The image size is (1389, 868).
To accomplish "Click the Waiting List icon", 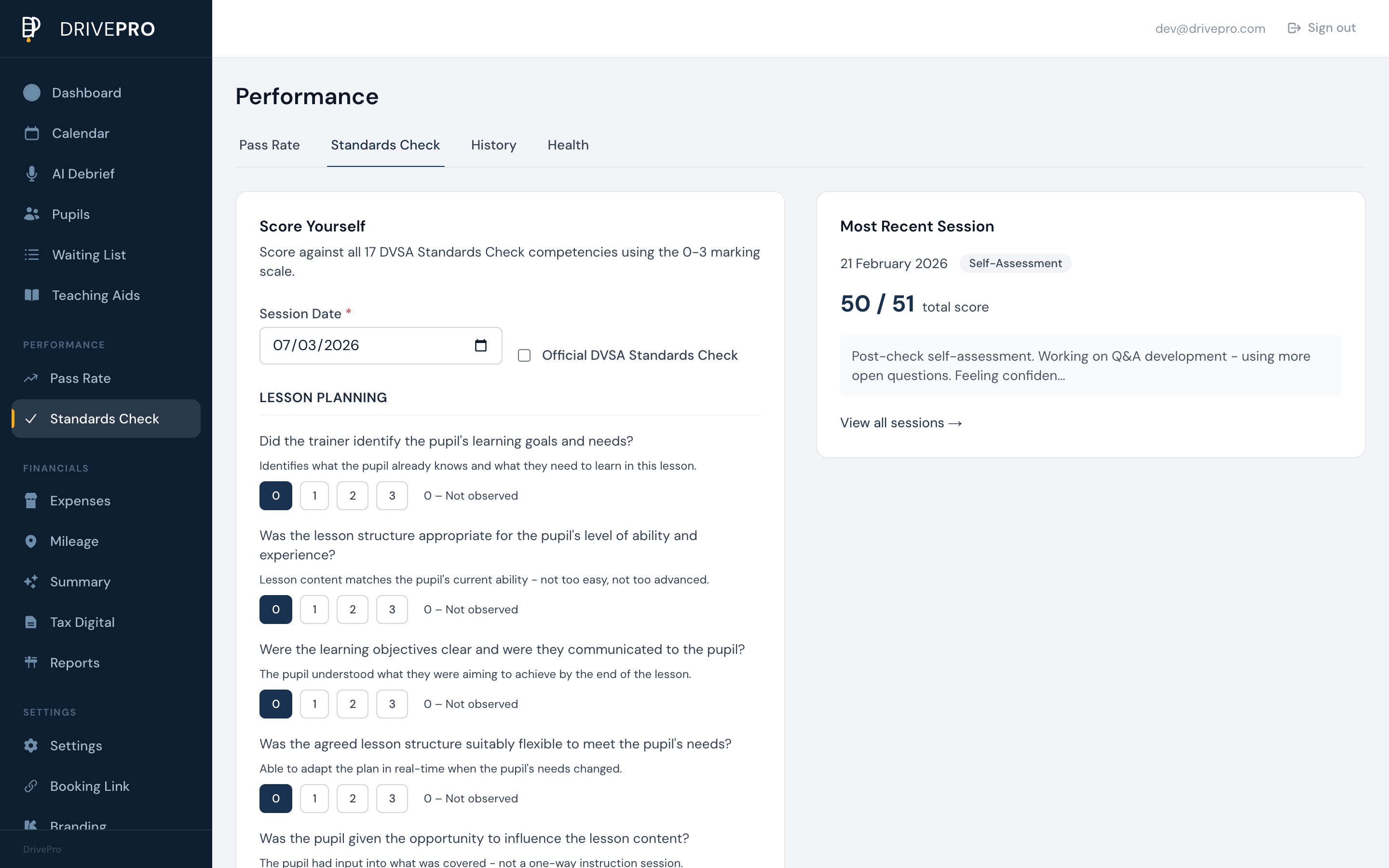I will (32, 254).
